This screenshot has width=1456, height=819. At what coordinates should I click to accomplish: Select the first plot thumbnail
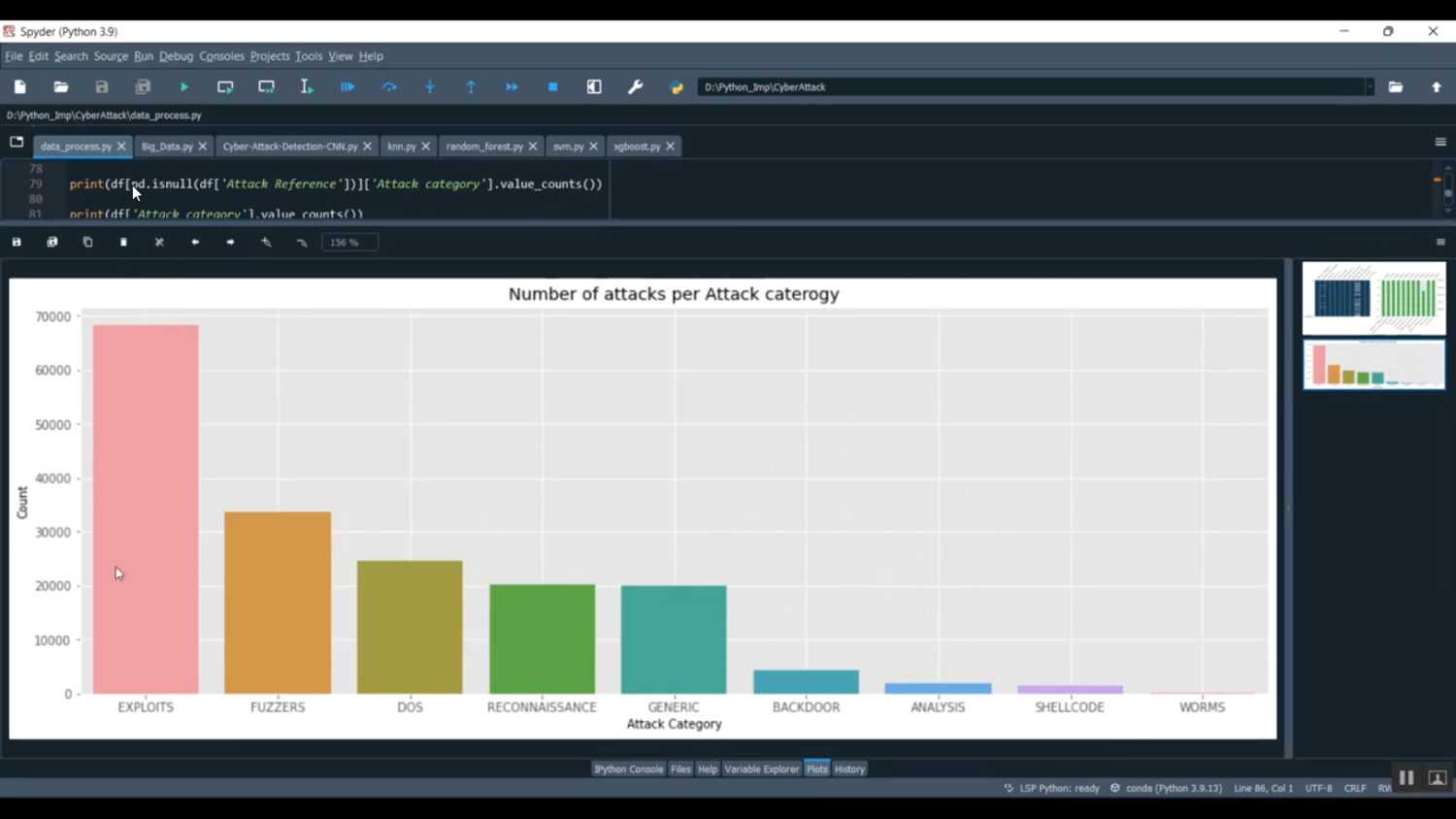point(1373,298)
